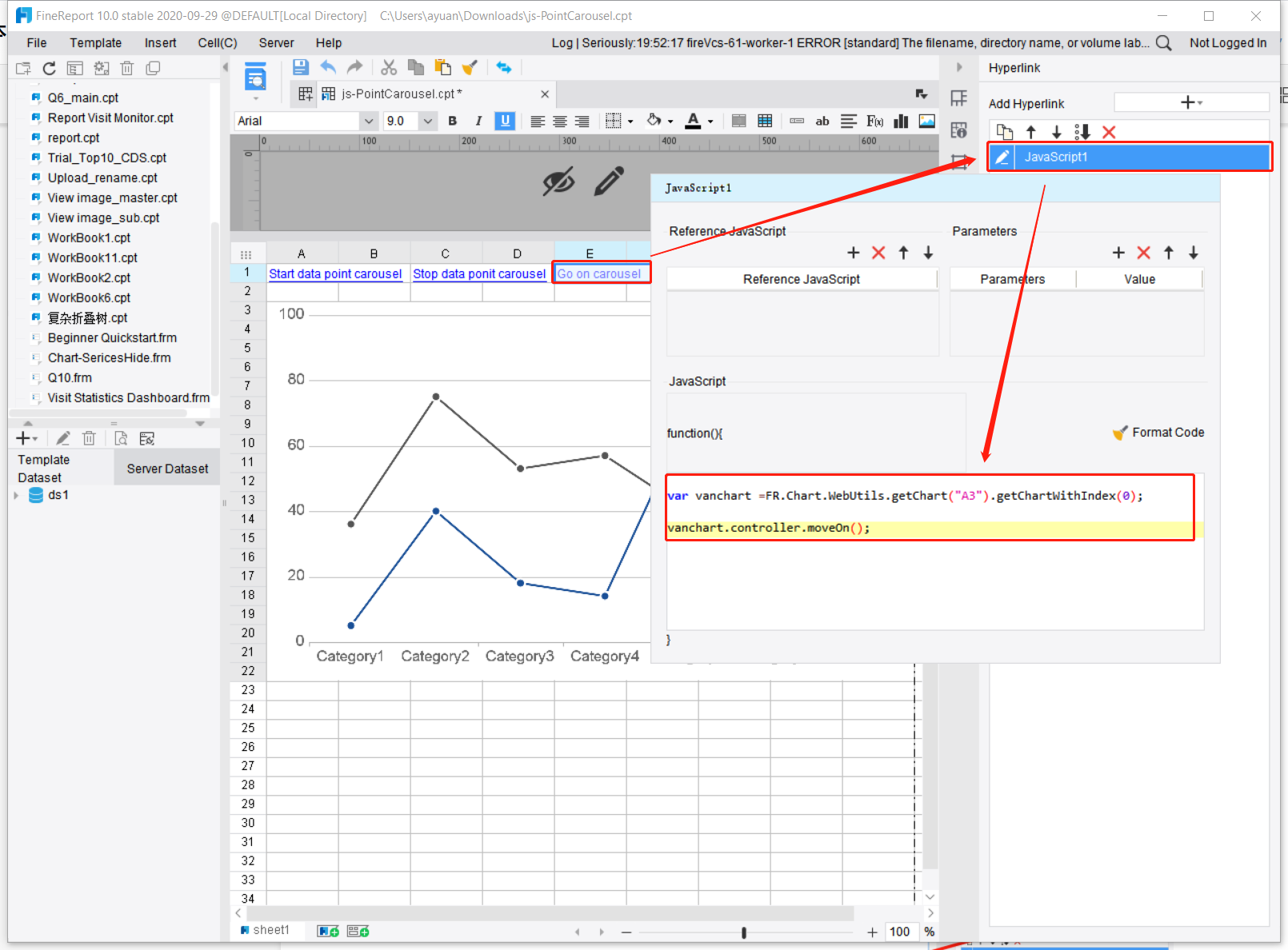
Task: Open the Template menu
Action: (95, 42)
